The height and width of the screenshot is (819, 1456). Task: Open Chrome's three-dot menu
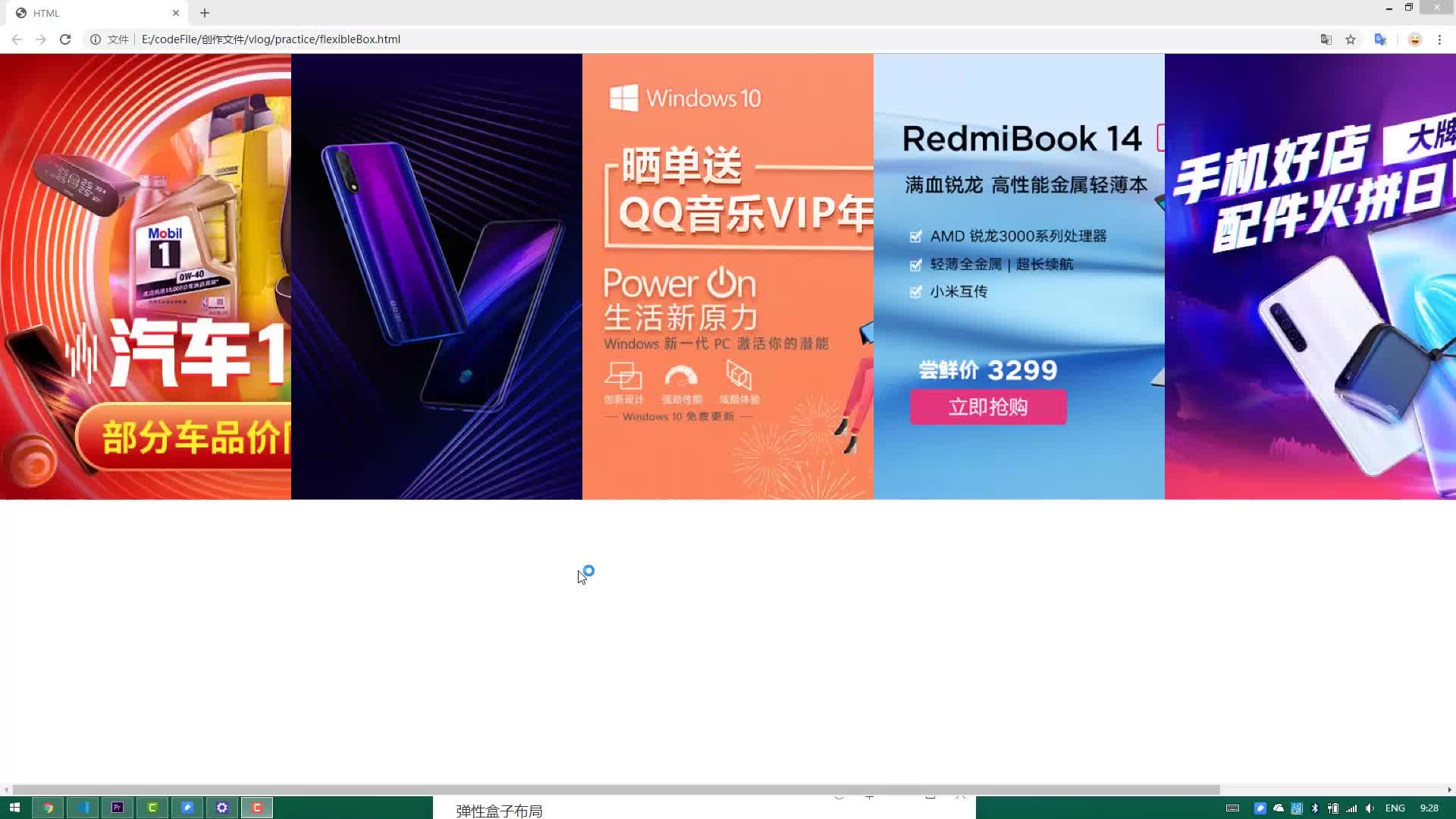(x=1439, y=39)
